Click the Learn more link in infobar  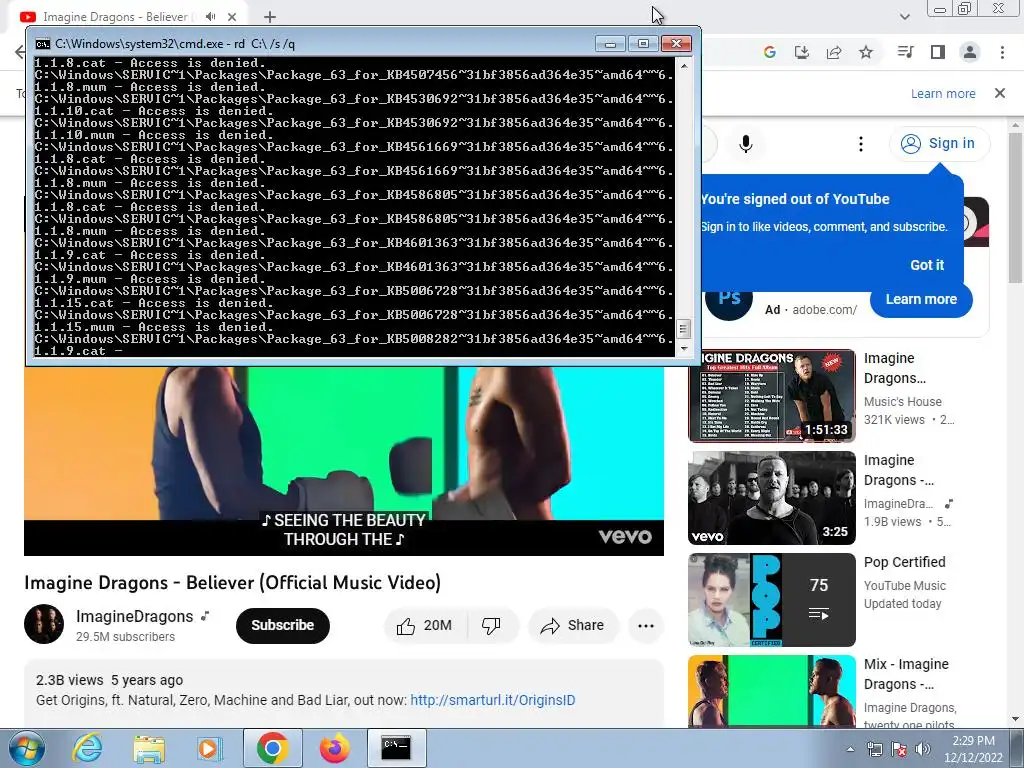pyautogui.click(x=943, y=93)
